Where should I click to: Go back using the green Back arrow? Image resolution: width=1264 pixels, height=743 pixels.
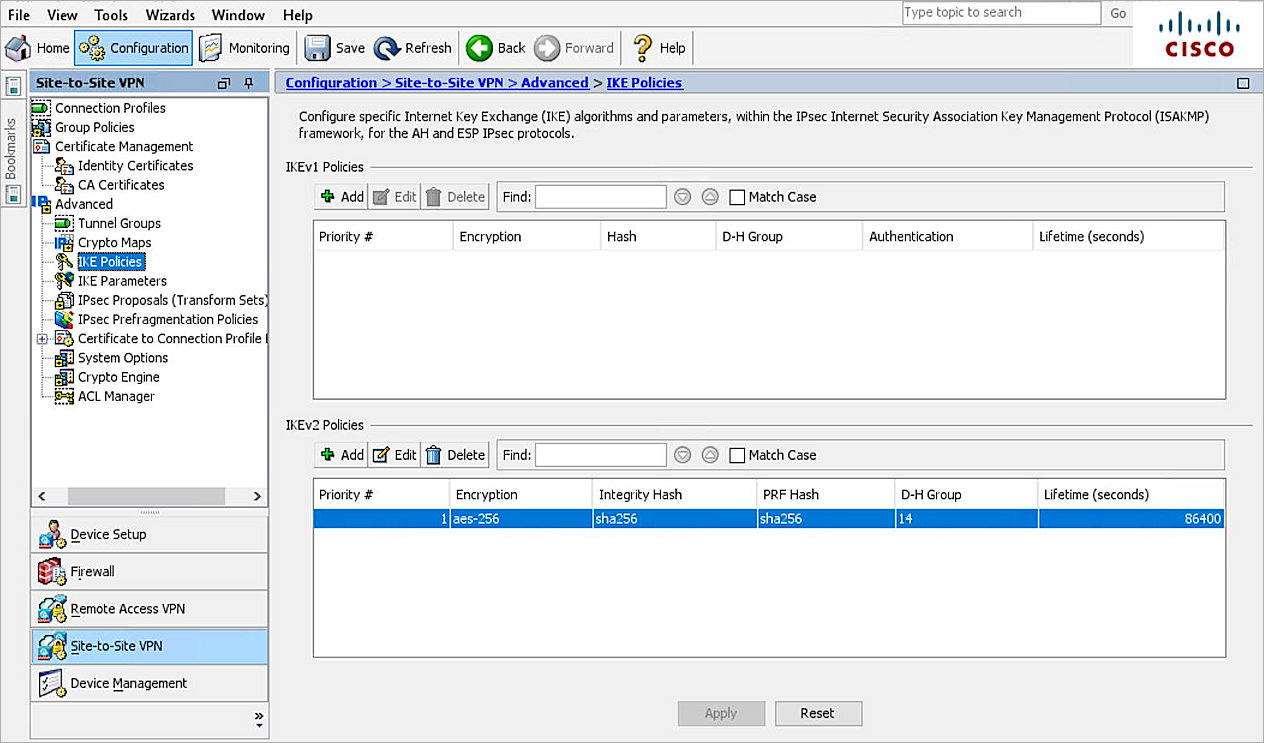(x=479, y=48)
